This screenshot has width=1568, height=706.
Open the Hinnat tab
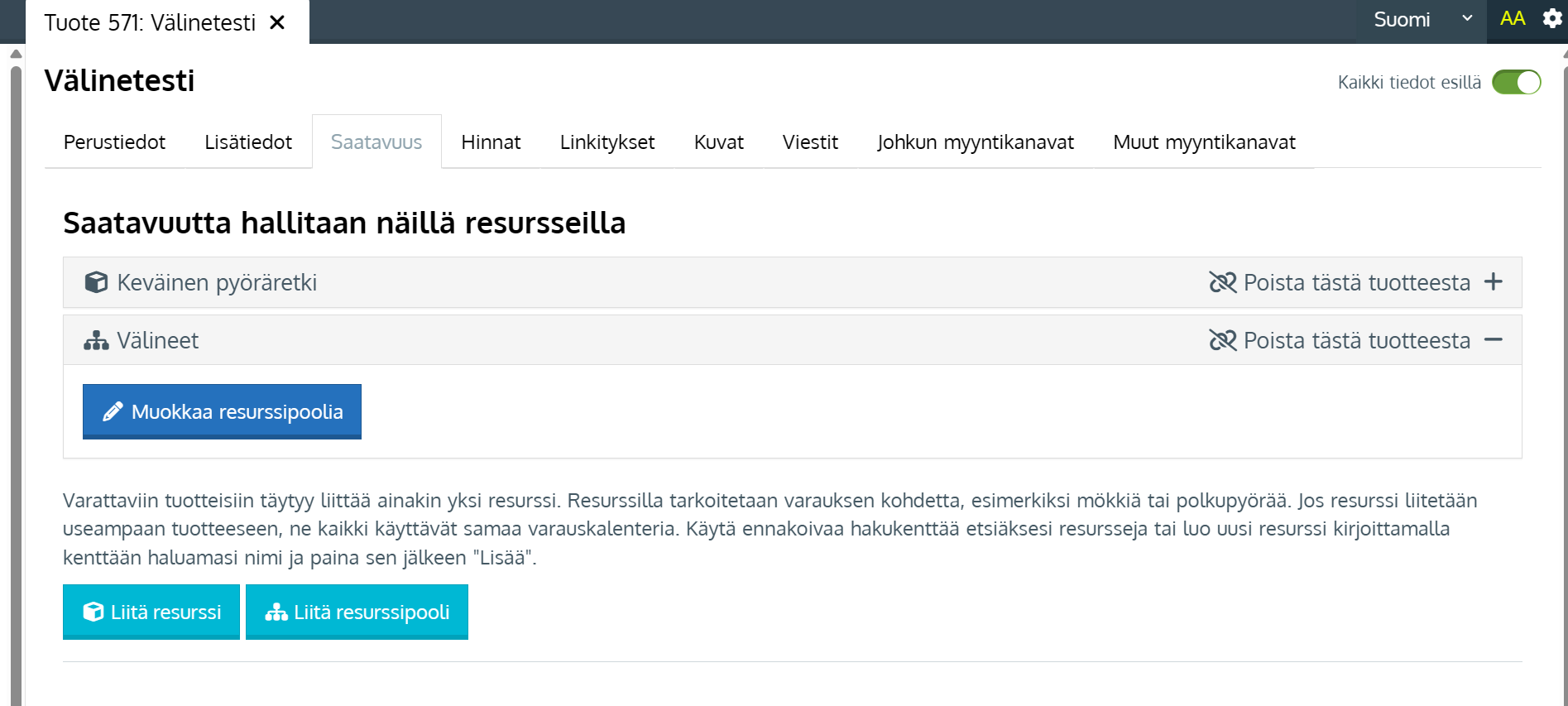[x=491, y=142]
